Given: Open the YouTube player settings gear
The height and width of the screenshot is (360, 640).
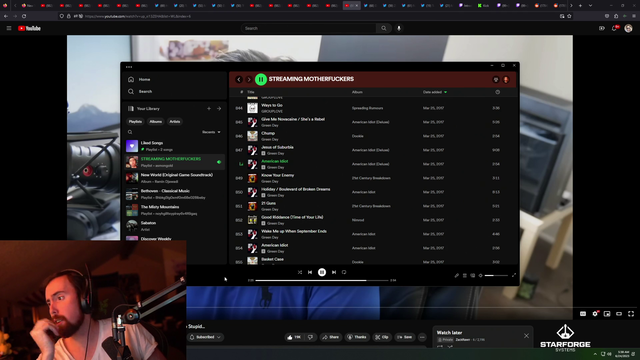Looking at the screenshot, I should [595, 313].
